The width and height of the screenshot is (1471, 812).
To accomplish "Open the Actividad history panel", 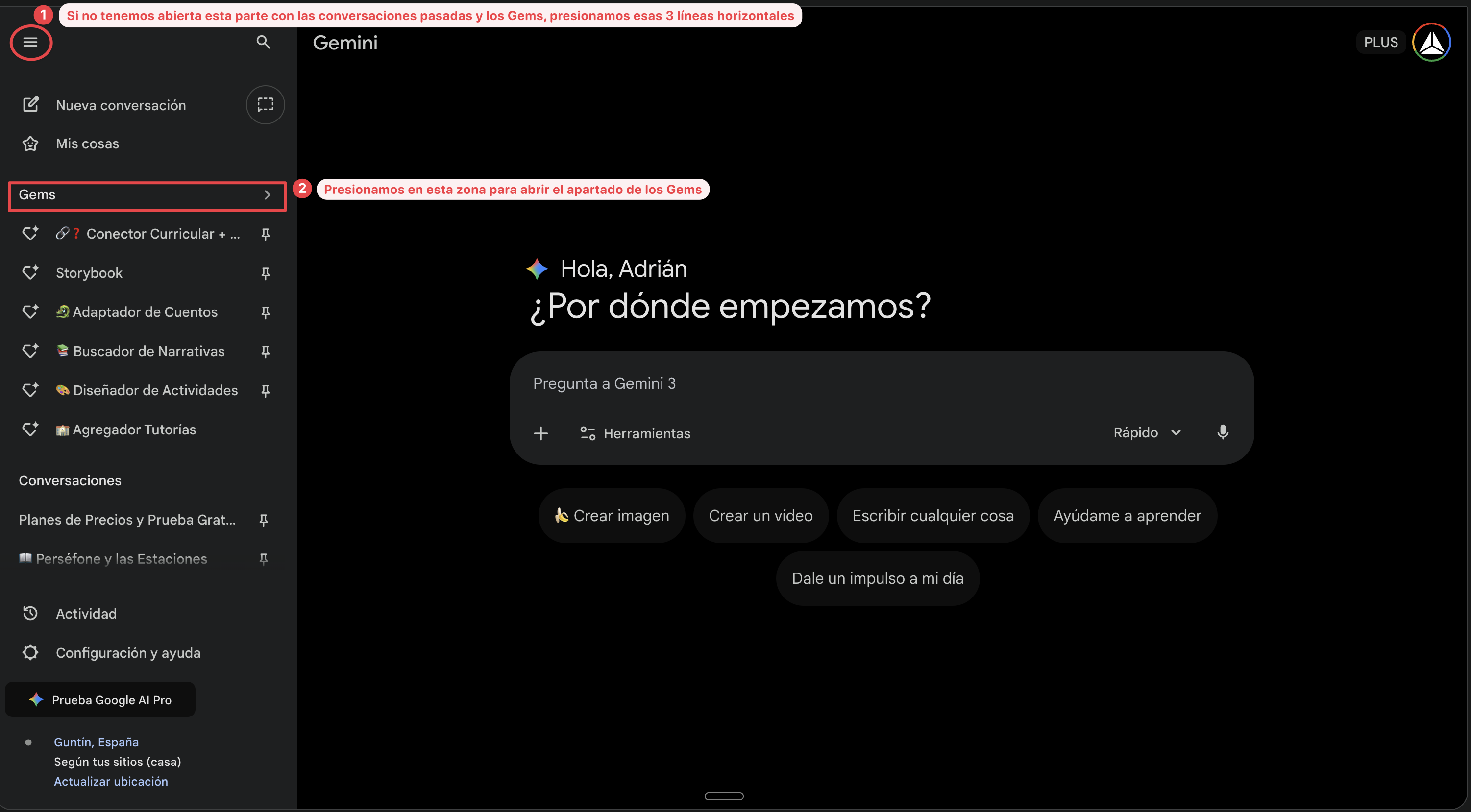I will pyautogui.click(x=86, y=613).
